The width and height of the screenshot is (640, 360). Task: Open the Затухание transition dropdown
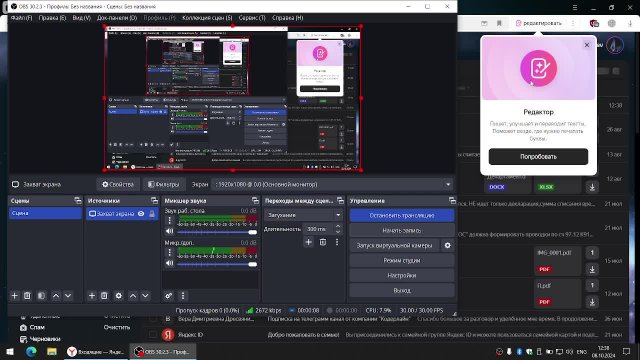(303, 215)
